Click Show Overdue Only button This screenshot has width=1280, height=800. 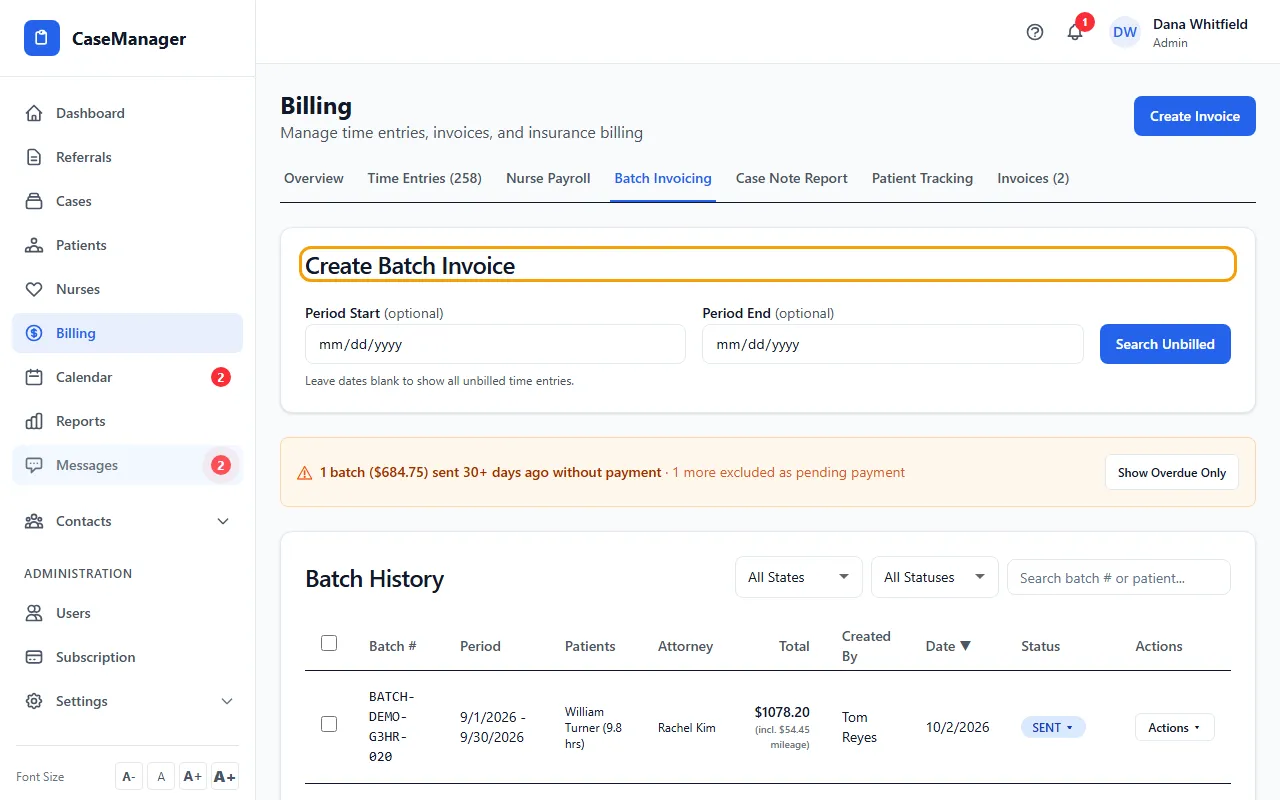click(x=1172, y=473)
